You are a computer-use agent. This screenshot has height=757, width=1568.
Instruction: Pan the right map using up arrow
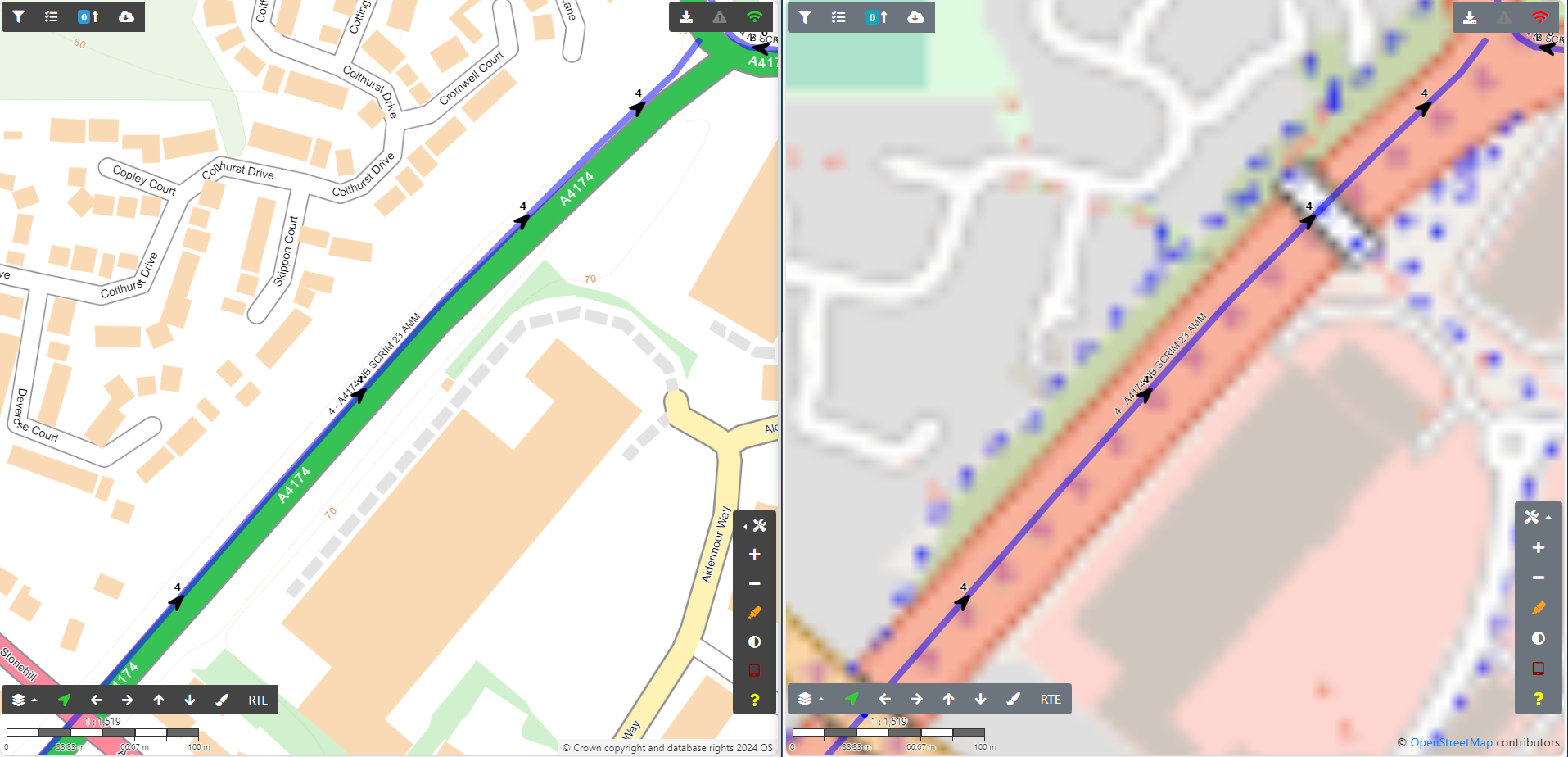click(948, 699)
